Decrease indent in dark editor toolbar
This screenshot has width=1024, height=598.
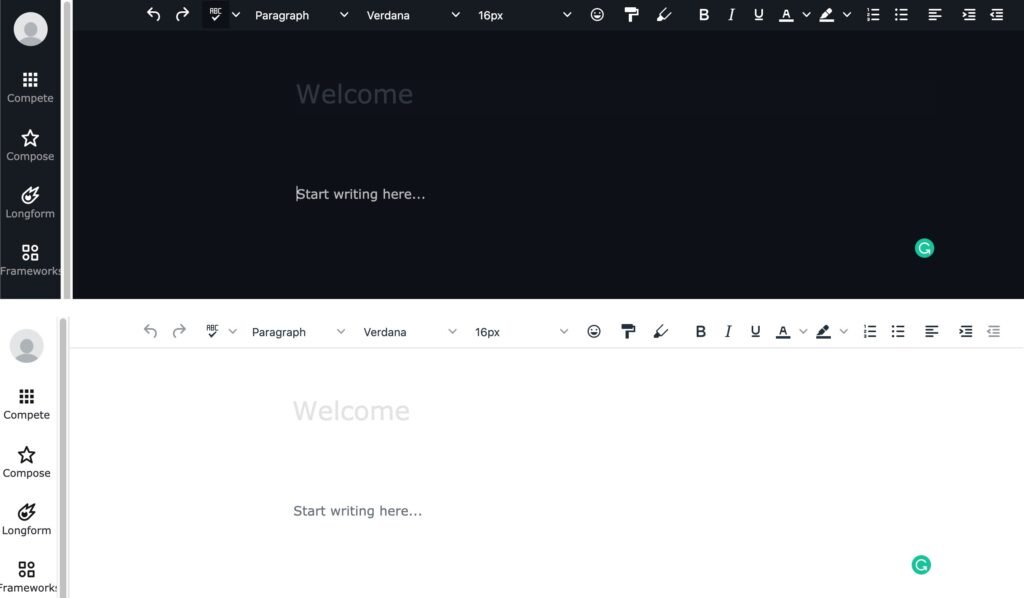tap(997, 14)
